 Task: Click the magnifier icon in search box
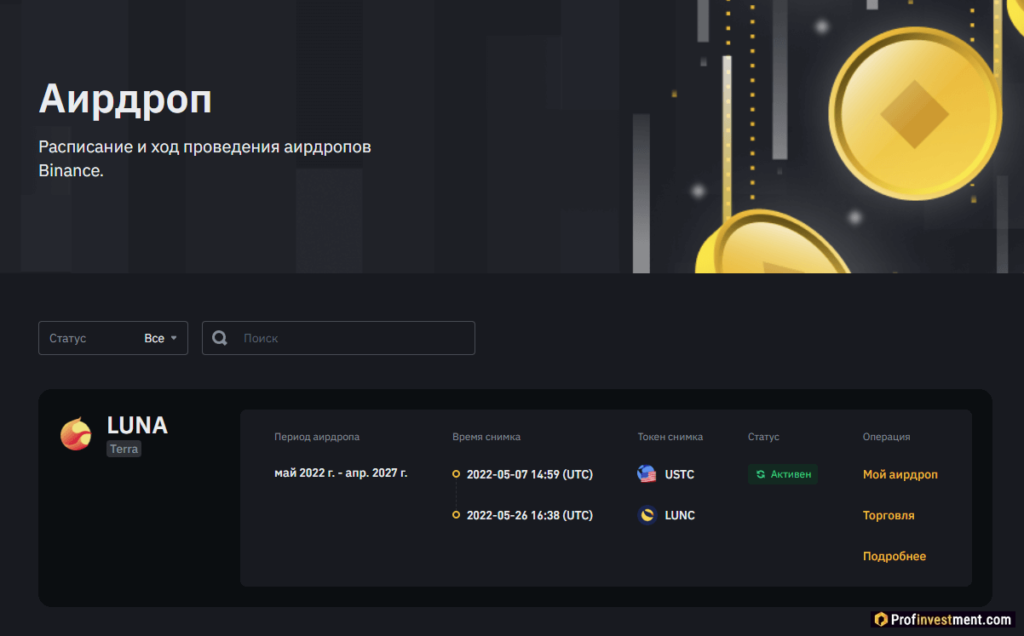[220, 338]
